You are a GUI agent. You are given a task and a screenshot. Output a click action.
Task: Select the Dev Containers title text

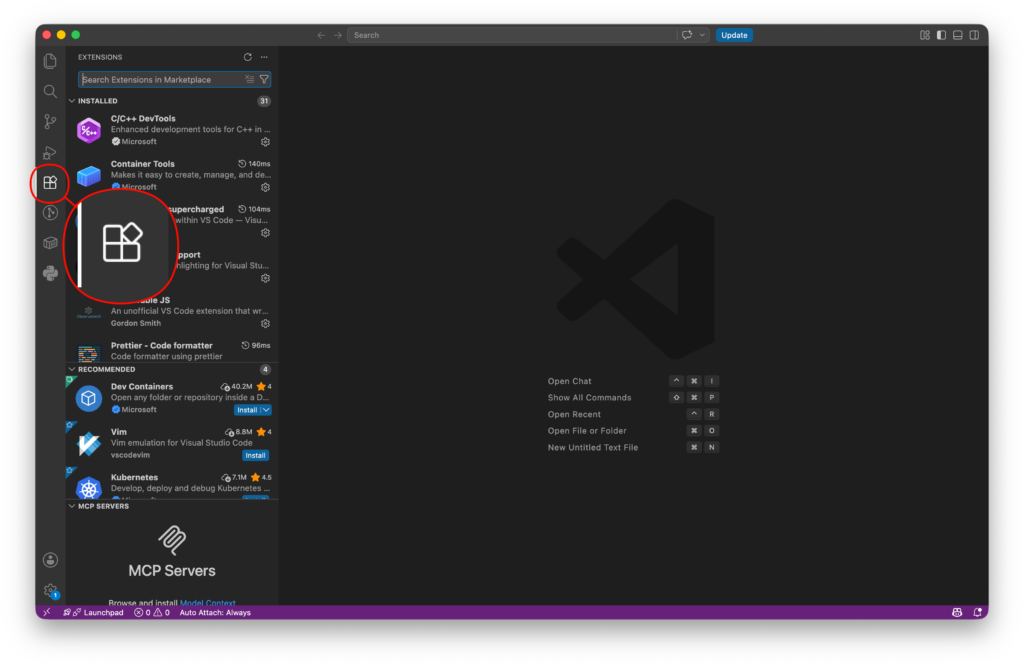pyautogui.click(x=142, y=387)
